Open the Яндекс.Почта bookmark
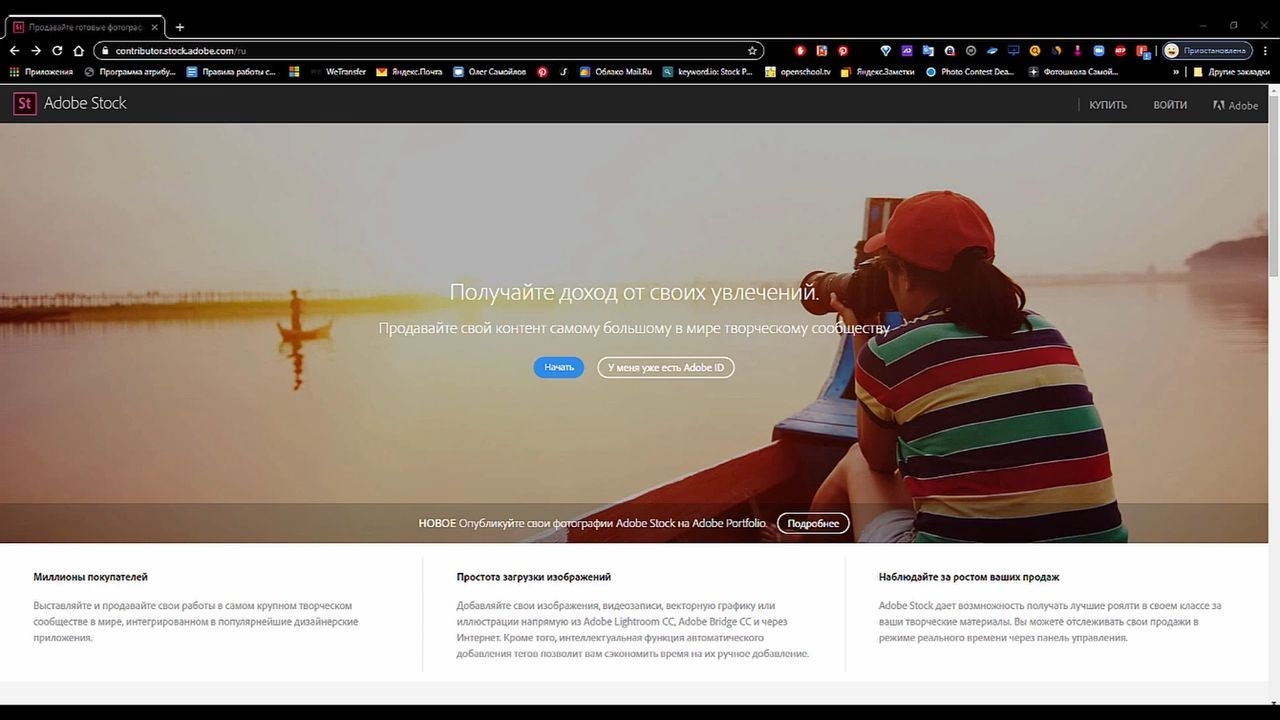The height and width of the screenshot is (720, 1280). [409, 72]
